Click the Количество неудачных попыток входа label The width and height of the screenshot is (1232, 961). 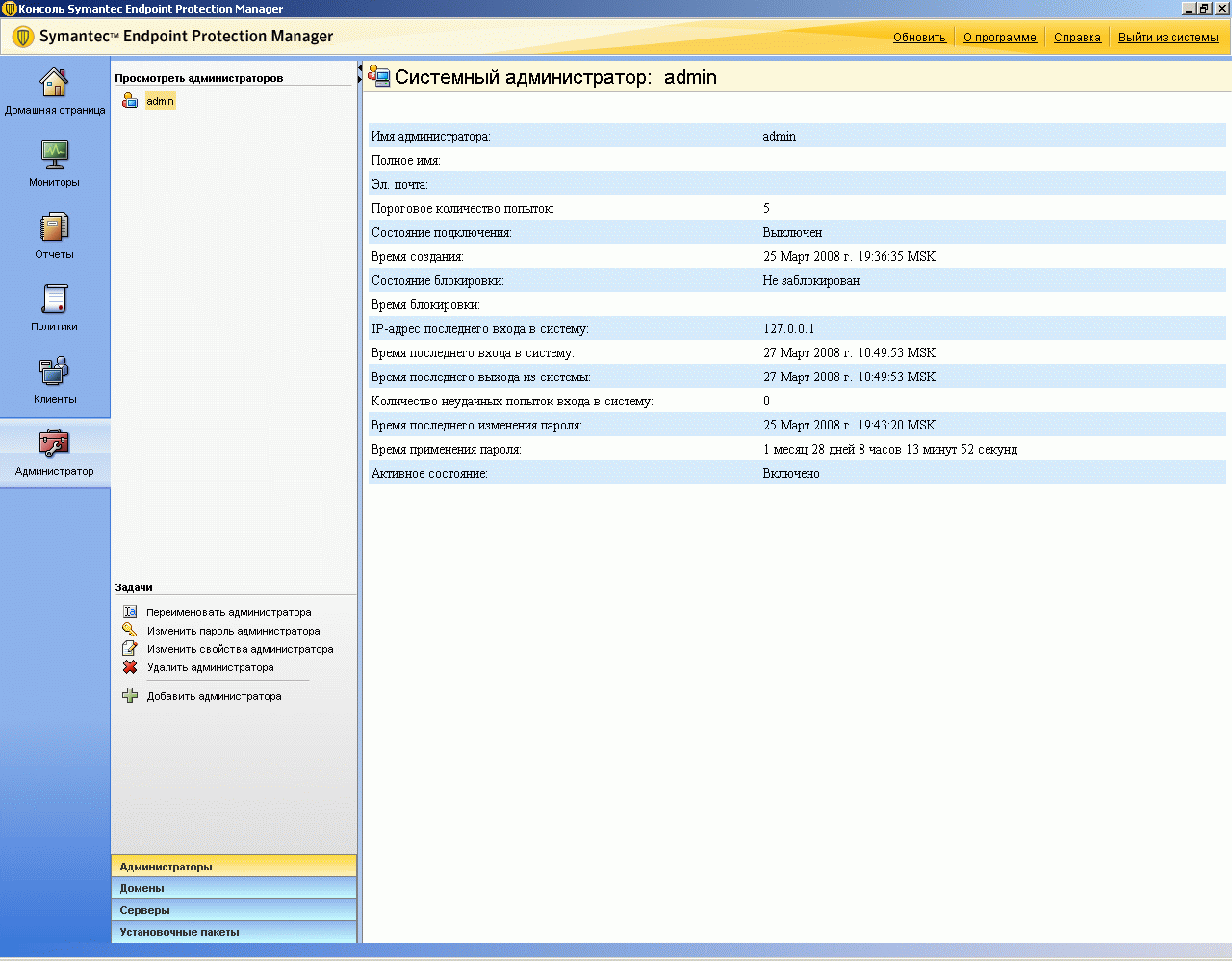pyautogui.click(x=512, y=402)
